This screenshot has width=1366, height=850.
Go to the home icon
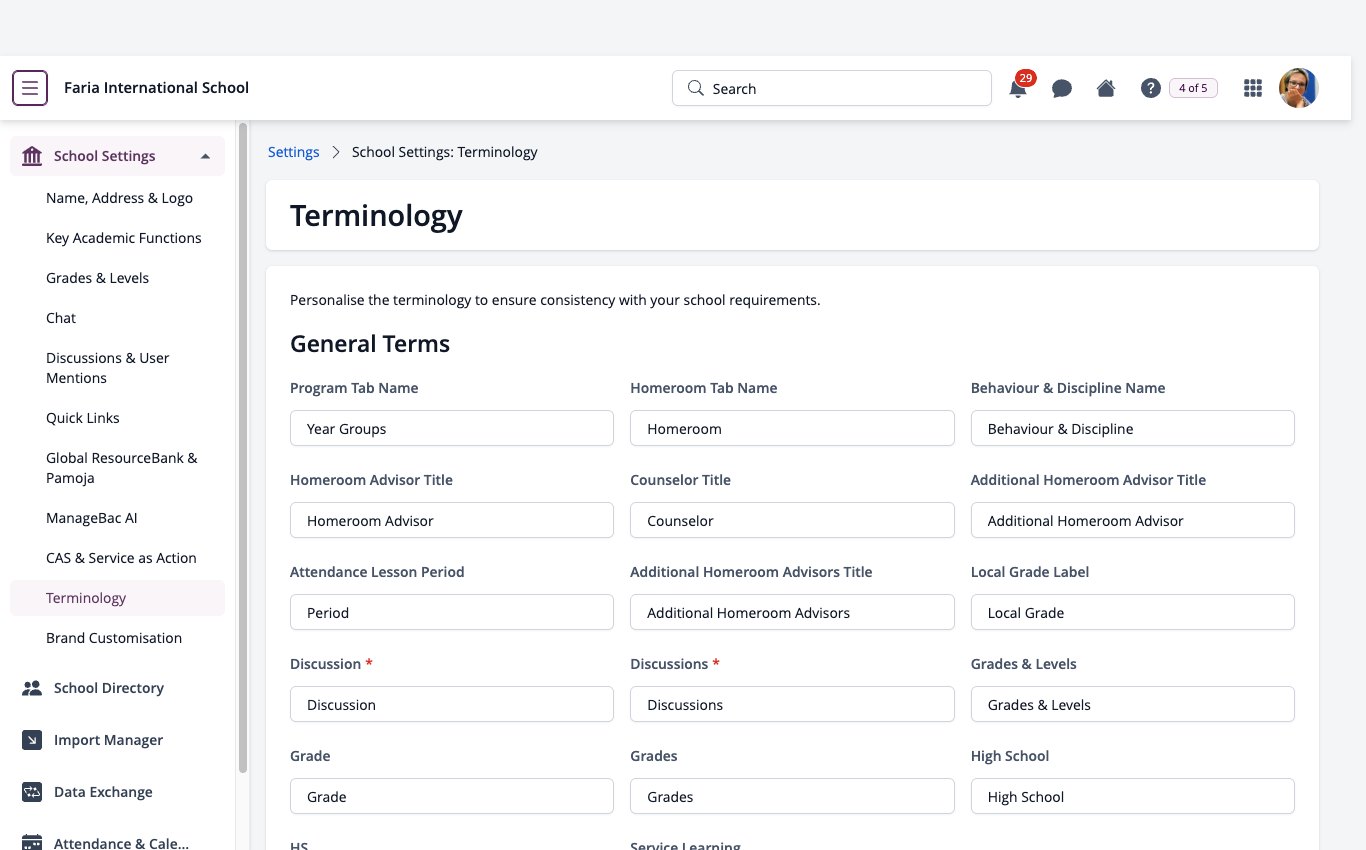click(x=1106, y=88)
